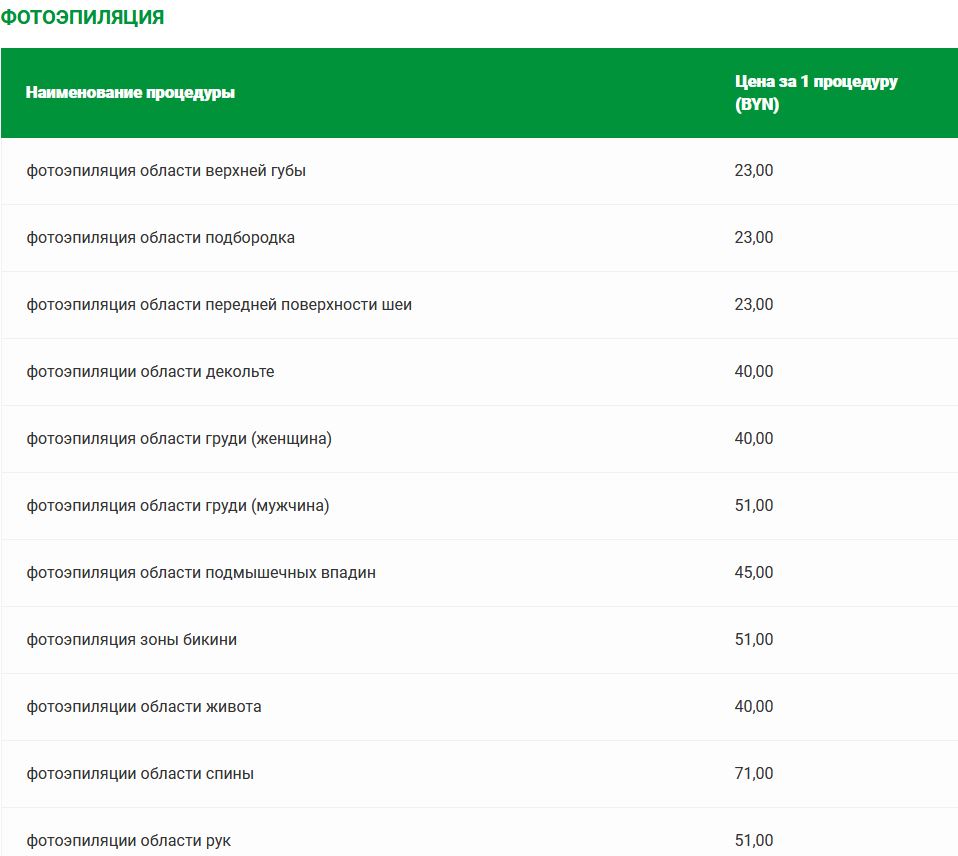Click the зоны бикини procedure name

[x=132, y=640]
